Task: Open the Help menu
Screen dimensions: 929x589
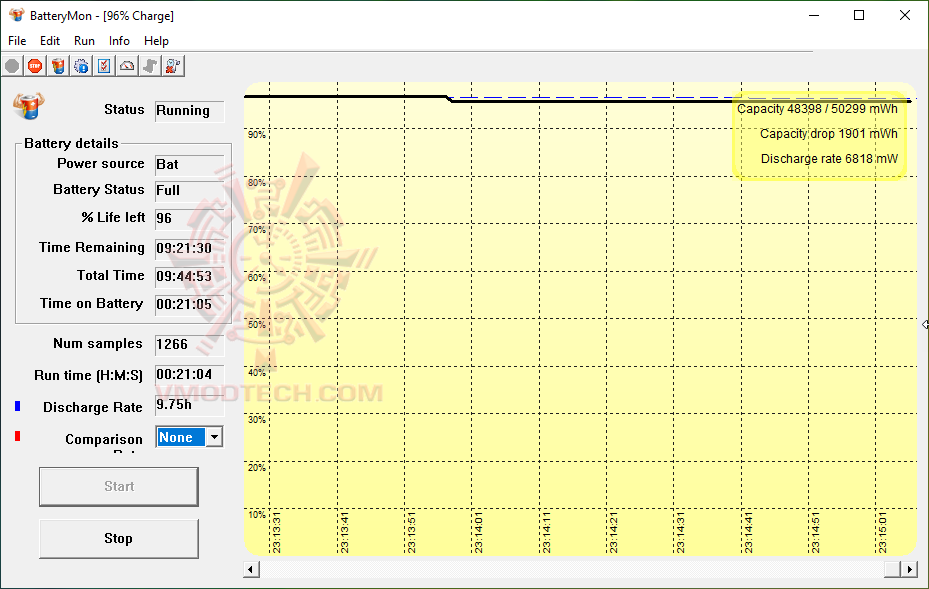Action: 156,41
